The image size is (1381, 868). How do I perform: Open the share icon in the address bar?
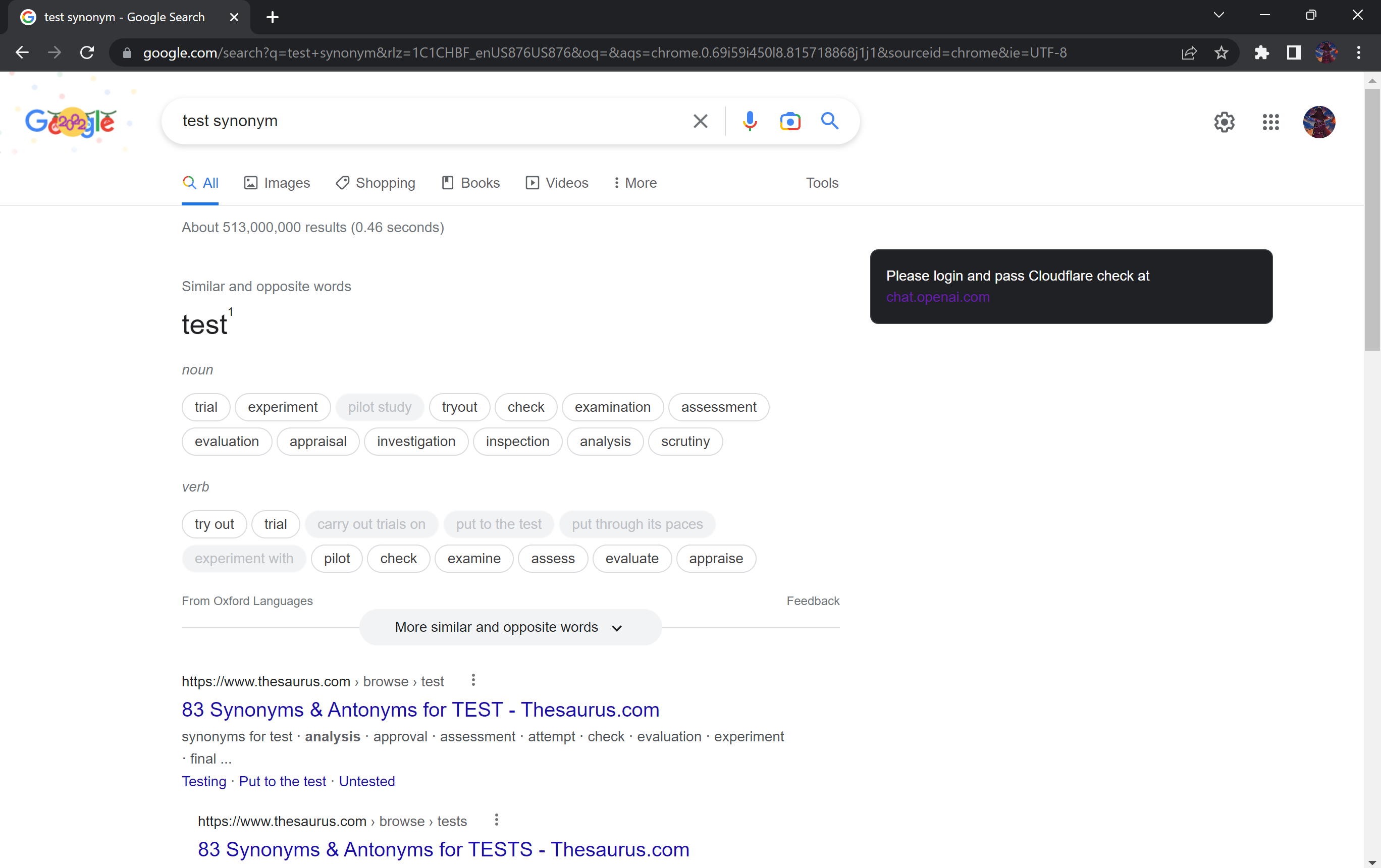point(1190,53)
